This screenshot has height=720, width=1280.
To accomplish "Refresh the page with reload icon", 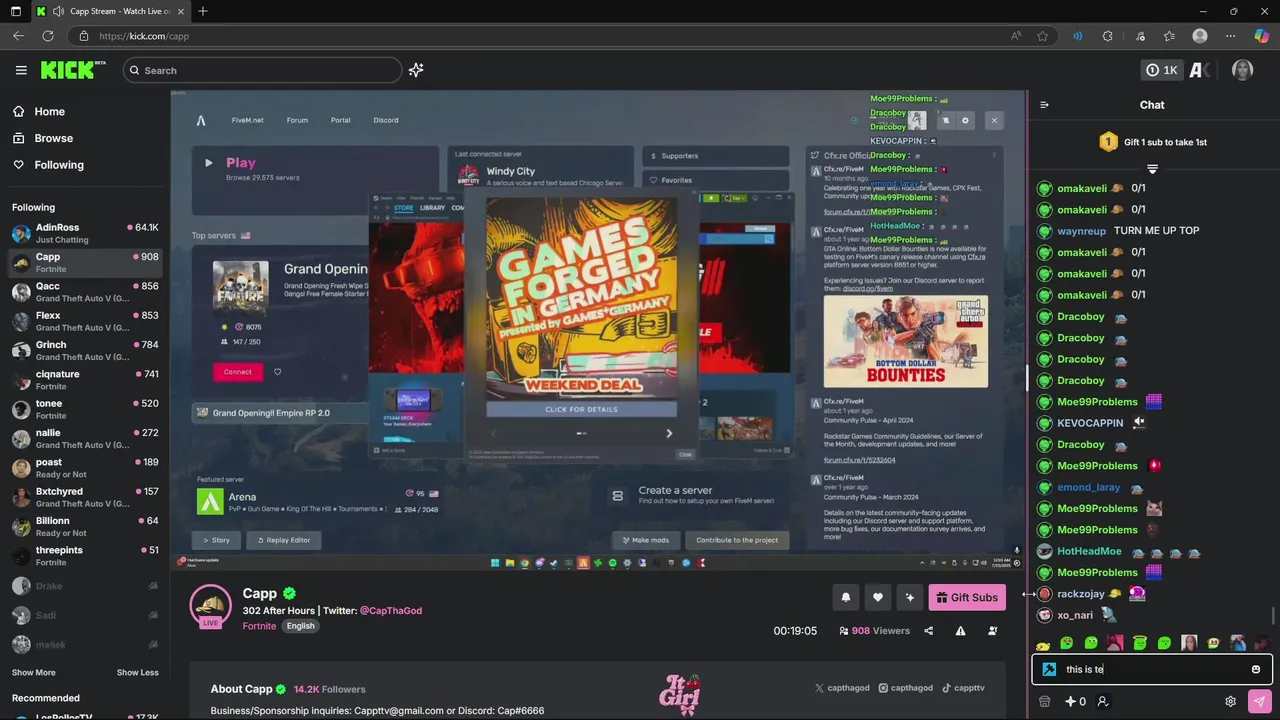I will (x=48, y=36).
